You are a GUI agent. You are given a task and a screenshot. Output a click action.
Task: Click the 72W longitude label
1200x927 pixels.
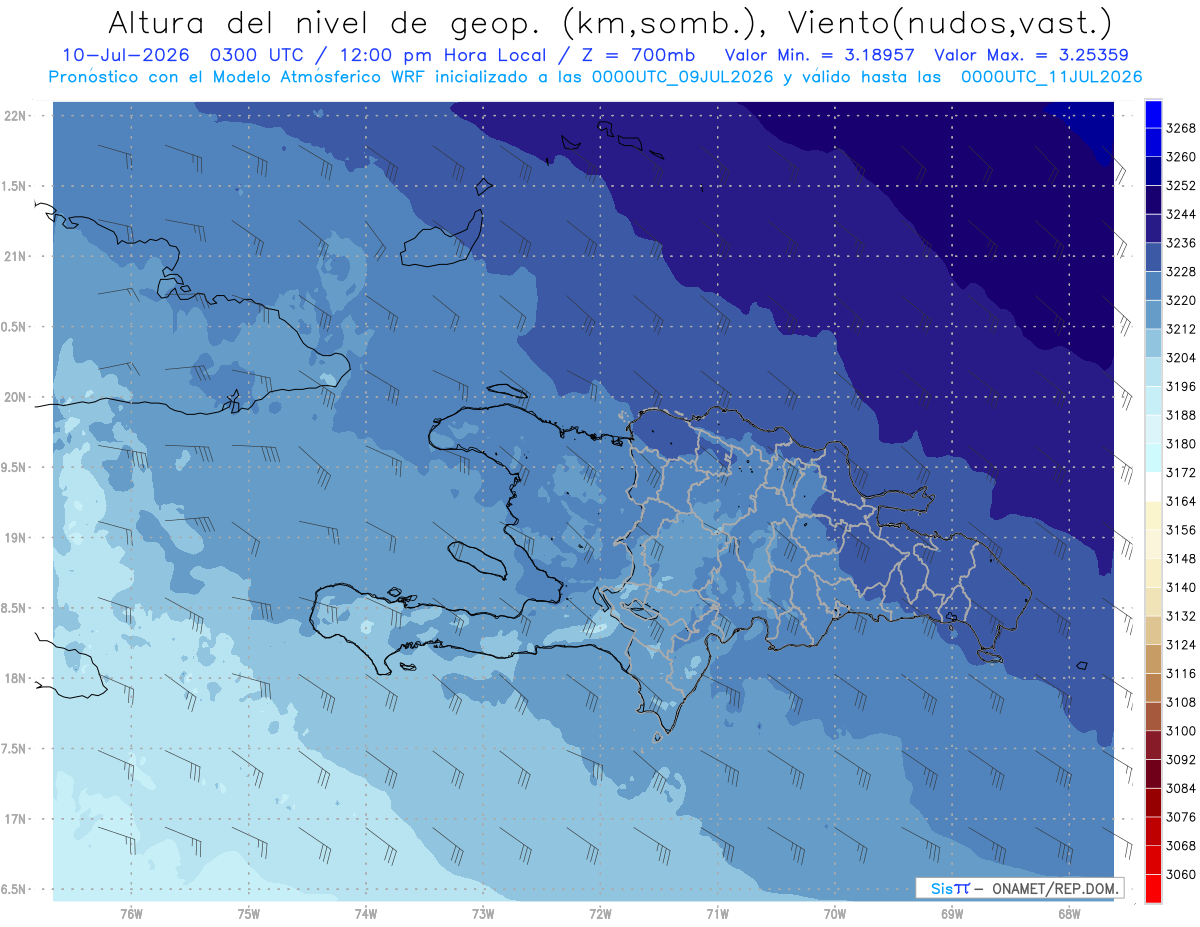point(601,914)
